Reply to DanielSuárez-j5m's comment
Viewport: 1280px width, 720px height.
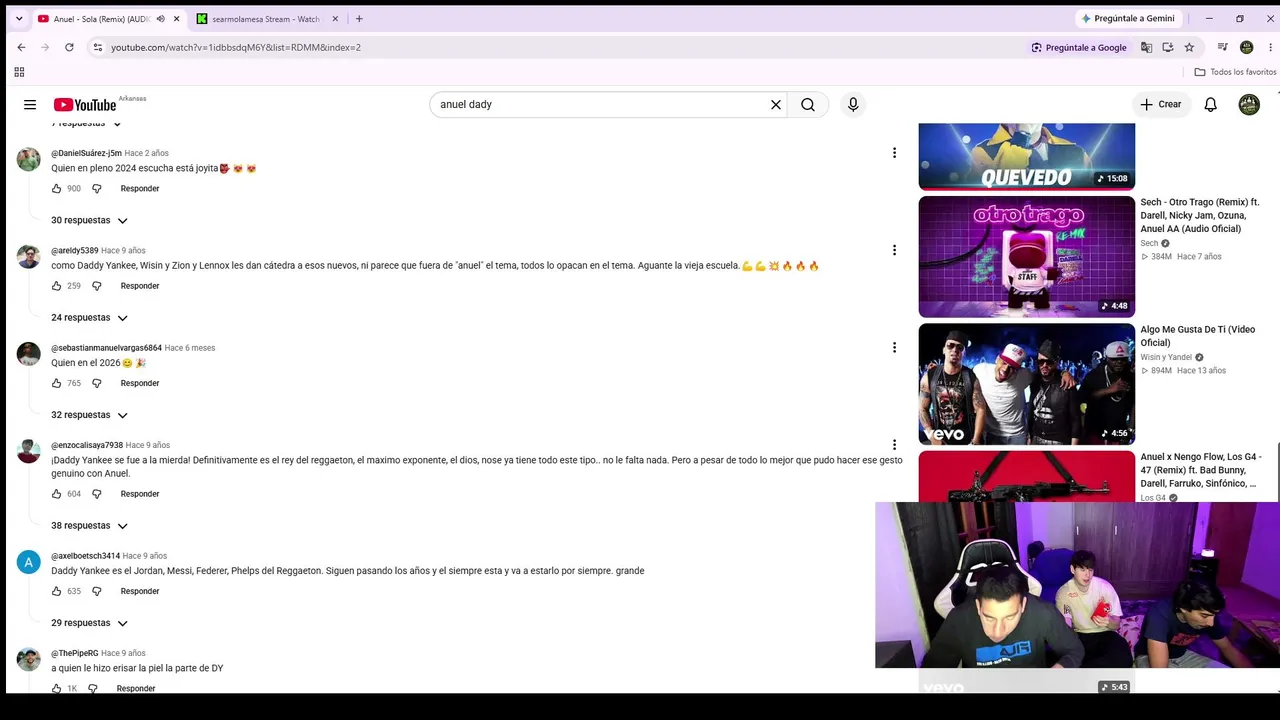point(140,188)
